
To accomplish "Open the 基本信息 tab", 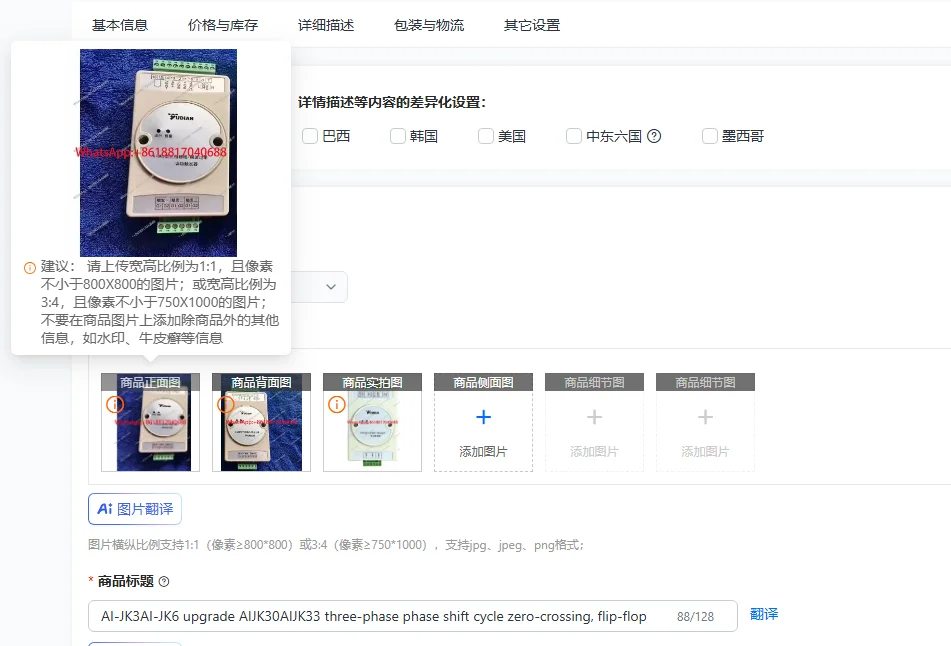I will (120, 25).
